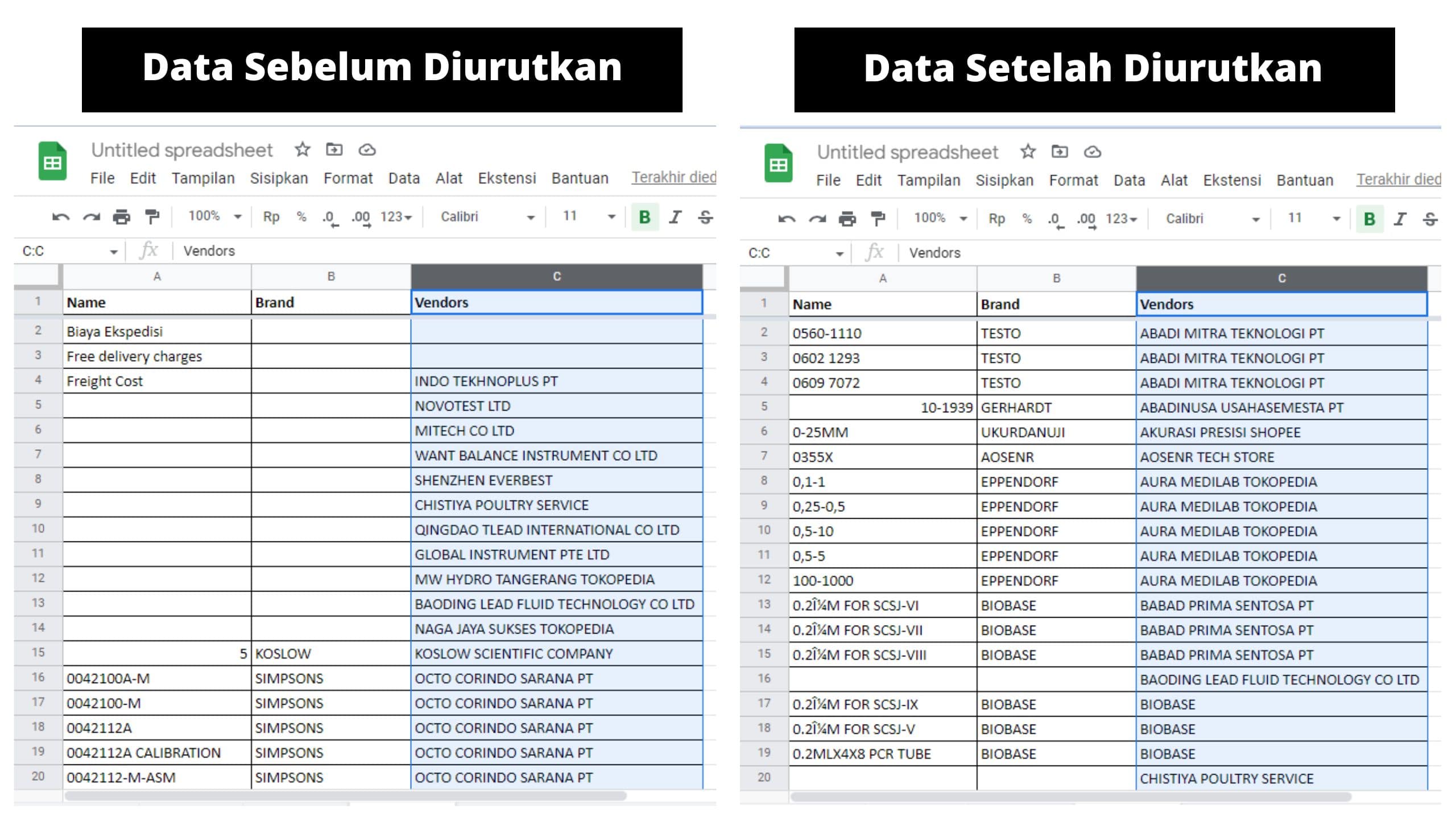Open the Bantuan menu in the right spreadsheet
The image size is (1456, 819).
tap(1305, 181)
